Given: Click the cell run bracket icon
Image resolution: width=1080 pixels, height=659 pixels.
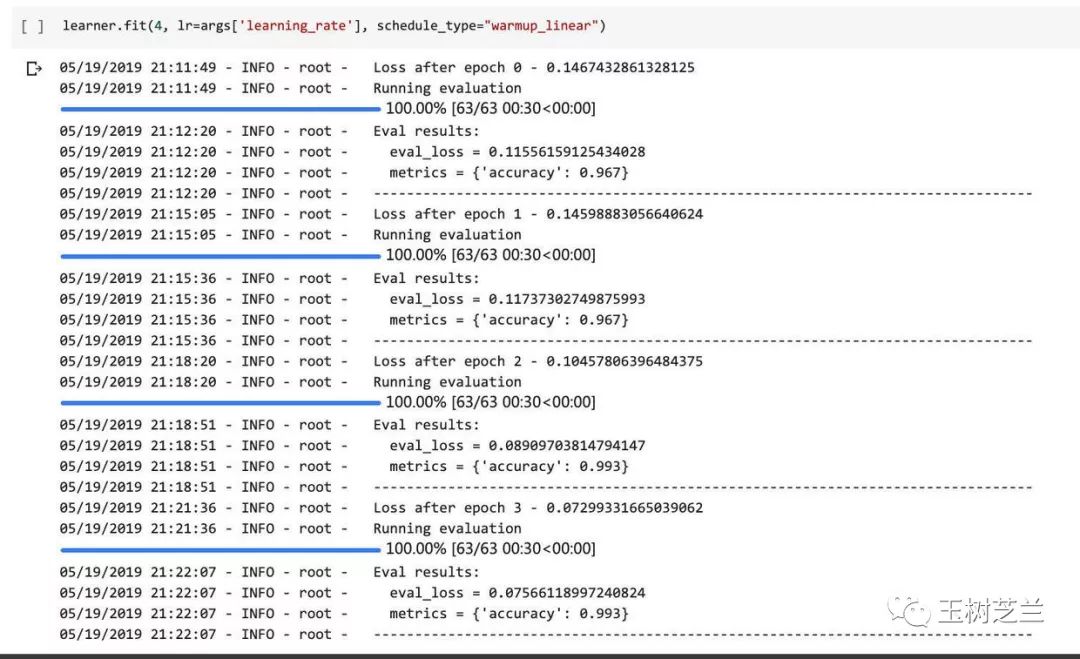Looking at the screenshot, I should coord(32,26).
